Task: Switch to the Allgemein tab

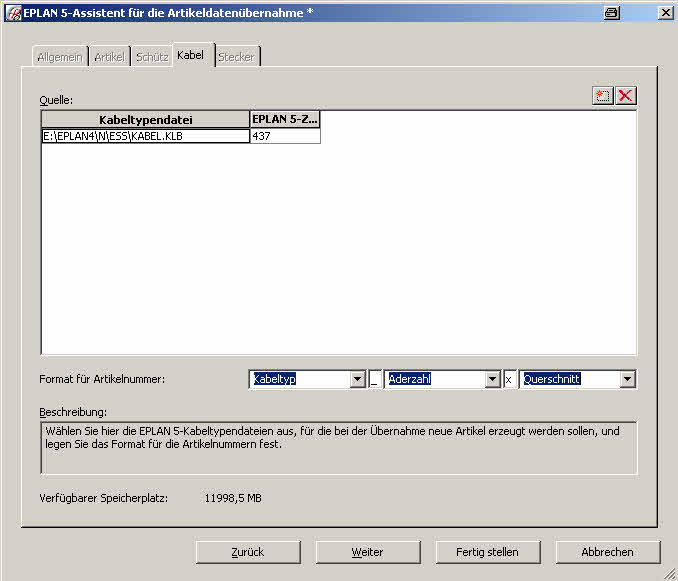Action: (60, 57)
